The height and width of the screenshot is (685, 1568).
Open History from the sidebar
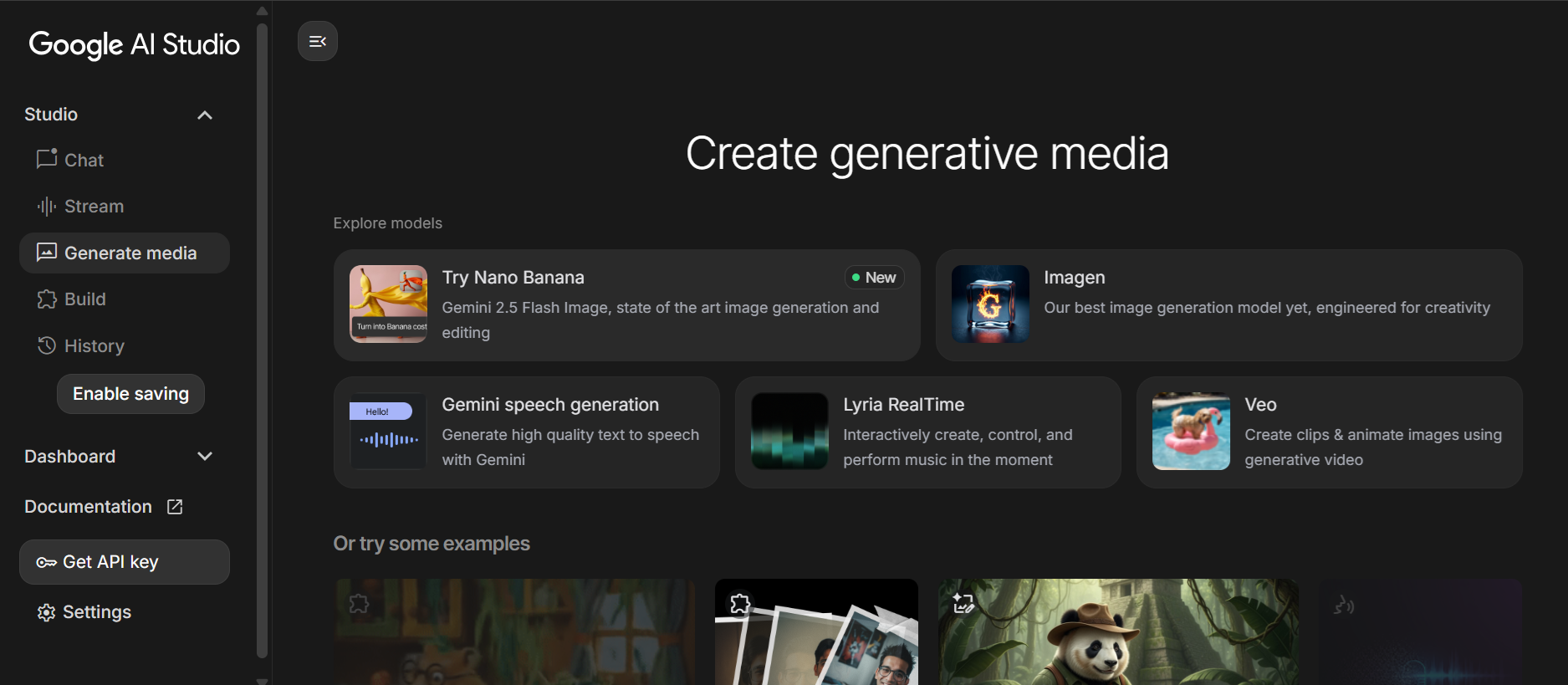pyautogui.click(x=125, y=345)
